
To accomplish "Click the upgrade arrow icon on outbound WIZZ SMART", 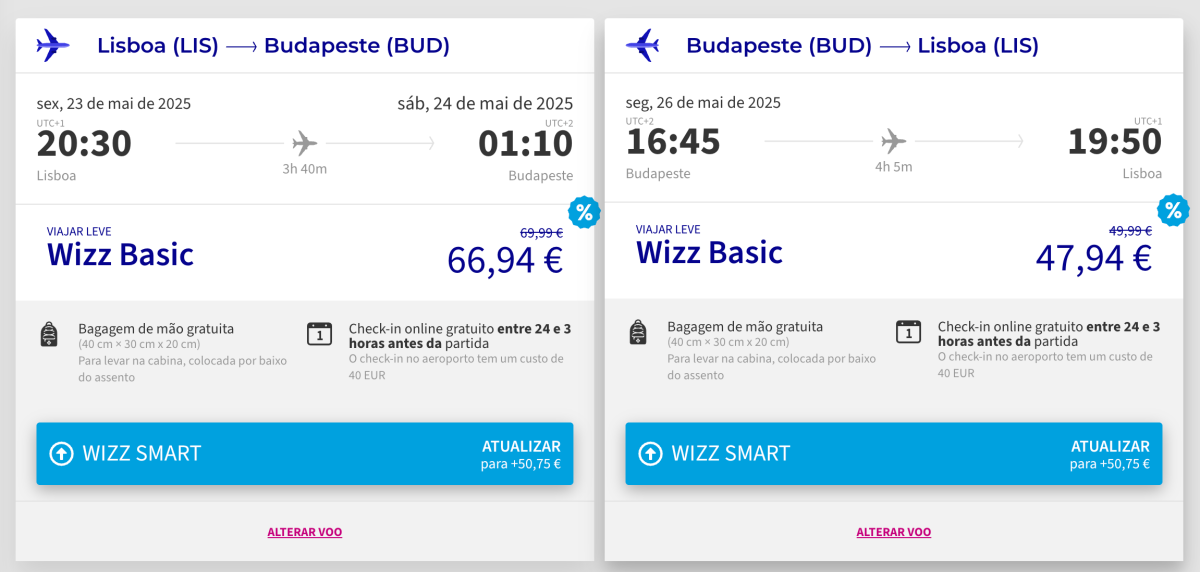I will pyautogui.click(x=62, y=454).
